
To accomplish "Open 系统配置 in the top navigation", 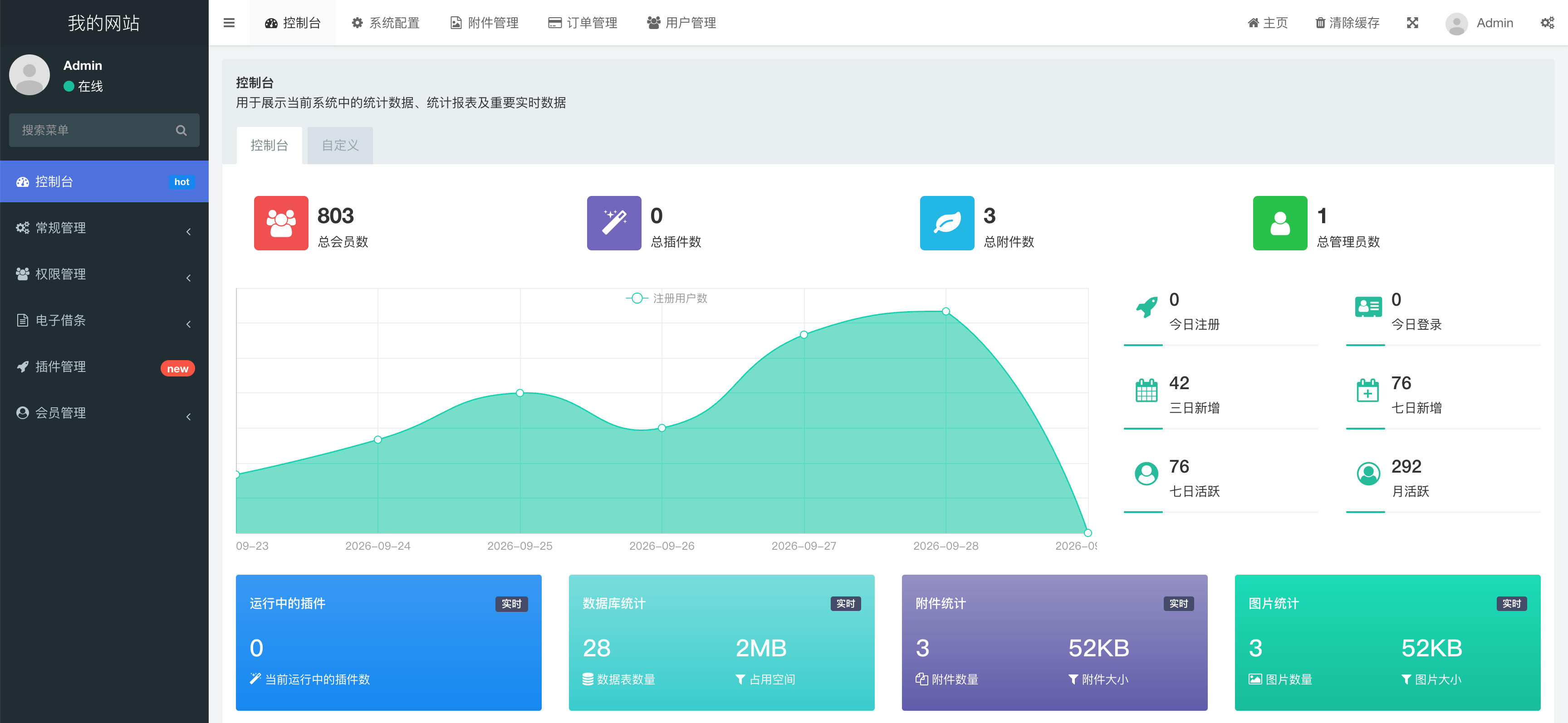I will point(385,23).
